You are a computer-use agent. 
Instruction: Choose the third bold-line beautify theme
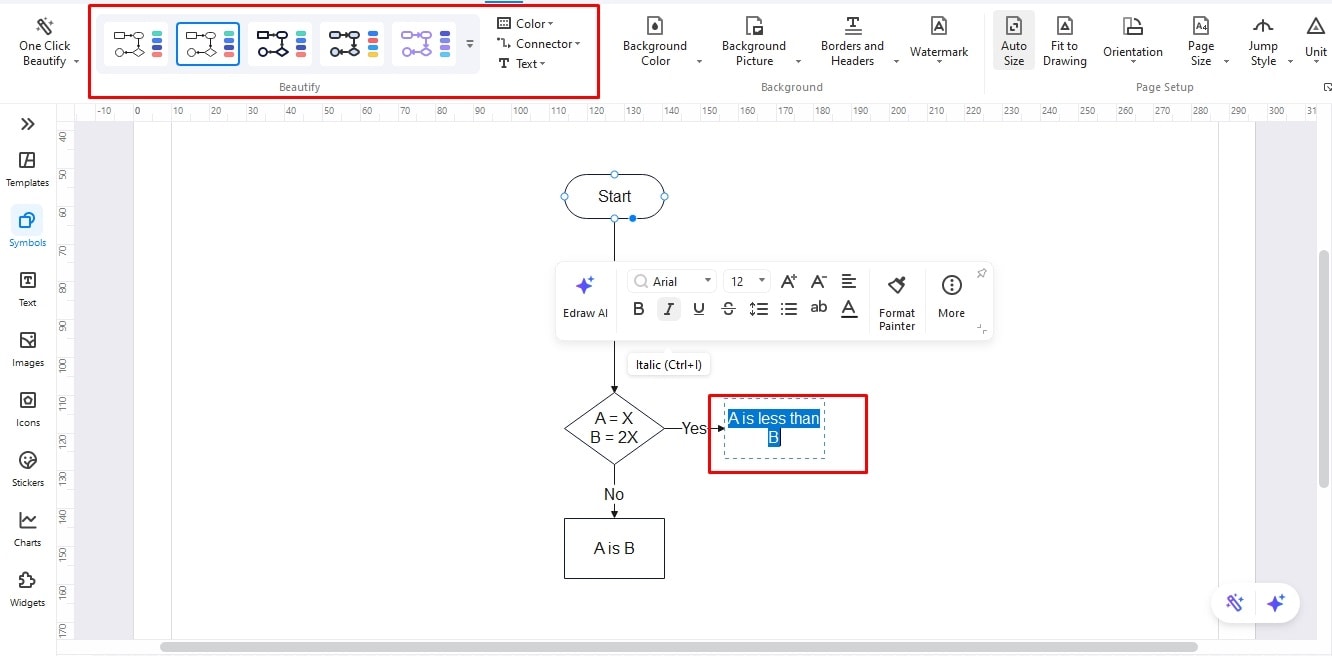(x=280, y=44)
